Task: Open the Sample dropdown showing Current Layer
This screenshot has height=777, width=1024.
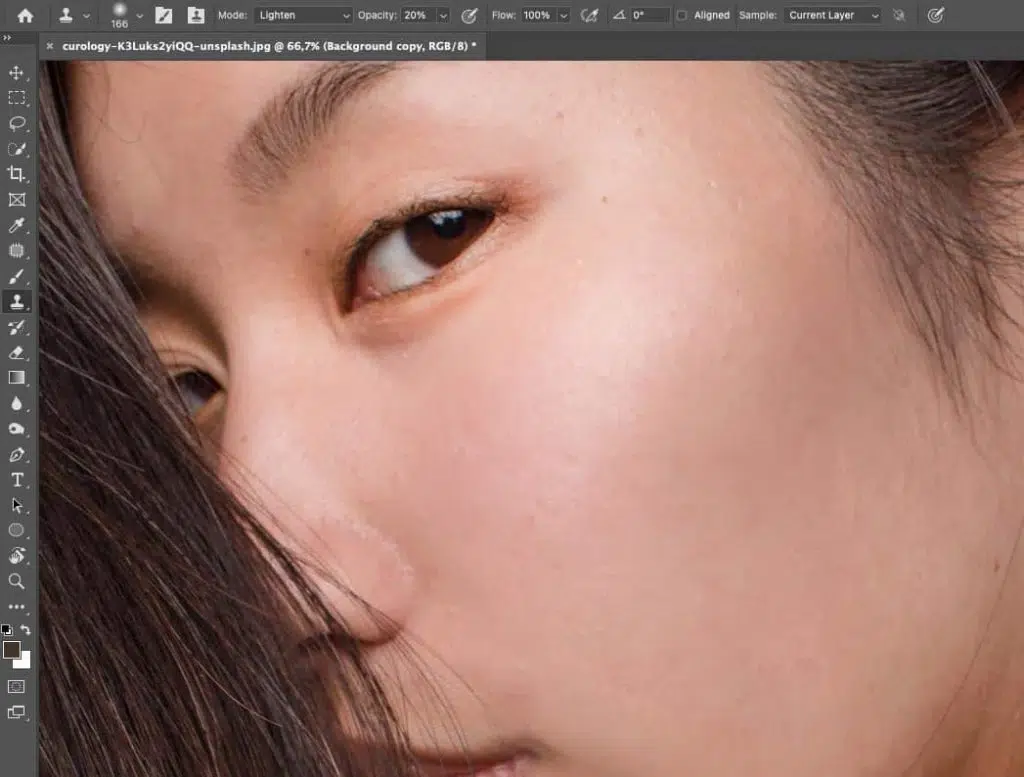Action: pyautogui.click(x=835, y=15)
